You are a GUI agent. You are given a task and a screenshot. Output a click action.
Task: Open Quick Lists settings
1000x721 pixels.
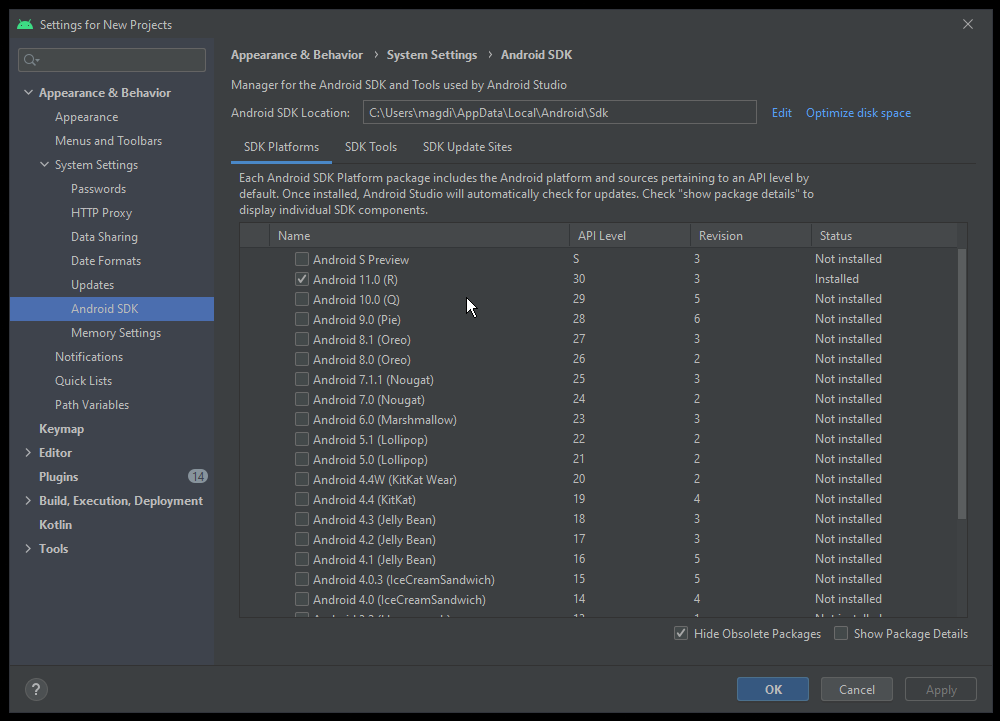click(x=83, y=381)
